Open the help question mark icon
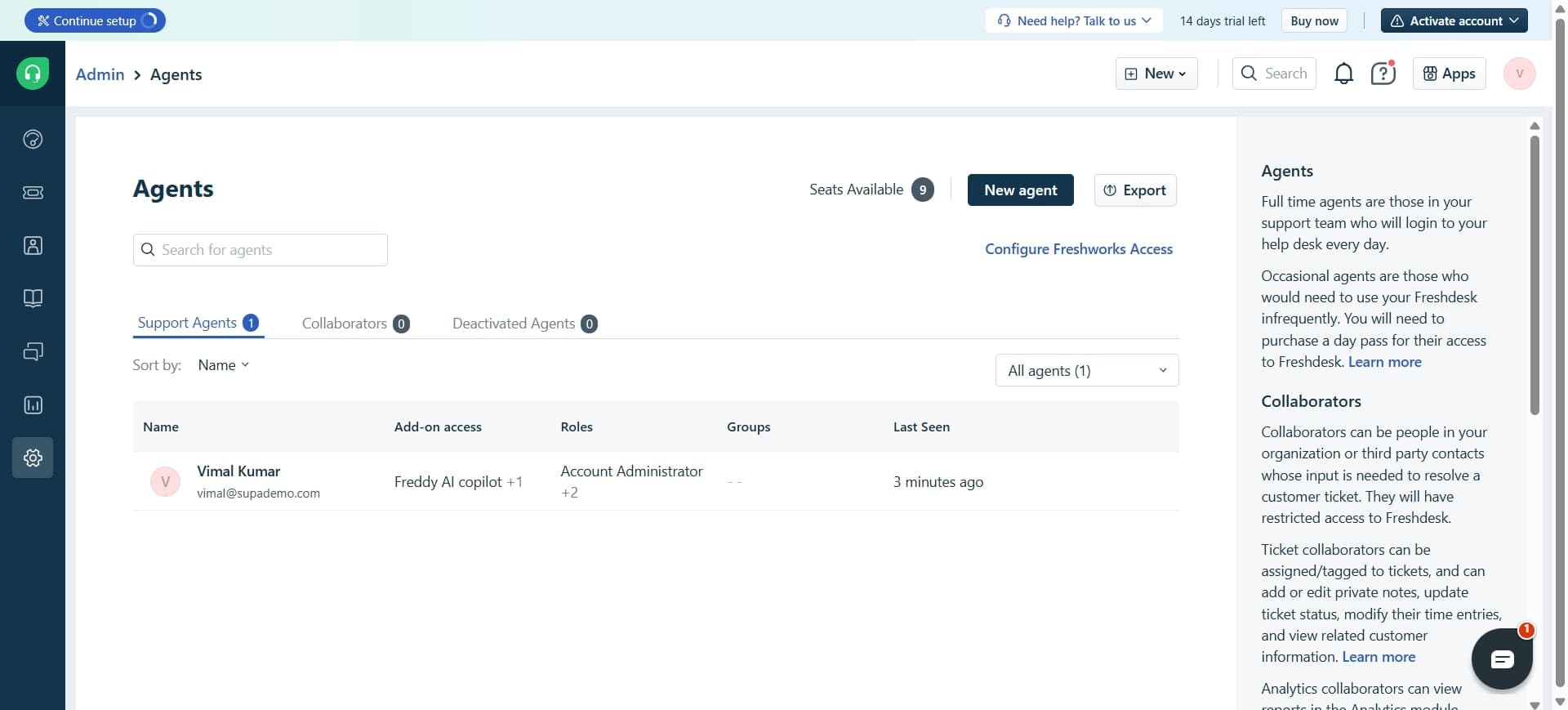This screenshot has width=1568, height=710. 1383,74
